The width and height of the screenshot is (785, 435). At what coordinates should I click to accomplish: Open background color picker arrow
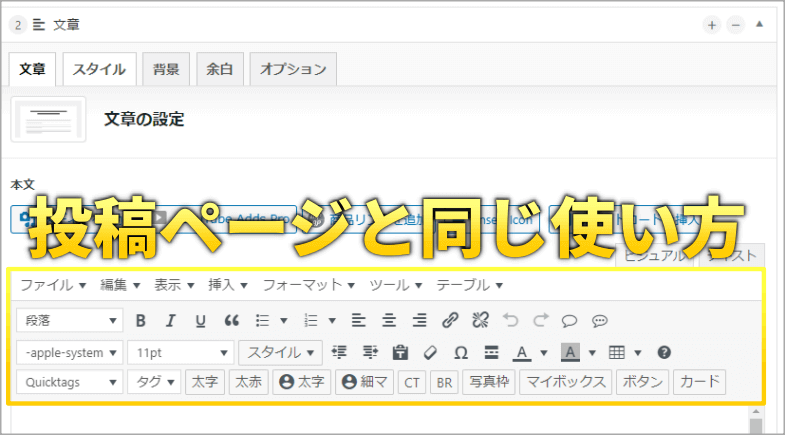click(592, 353)
